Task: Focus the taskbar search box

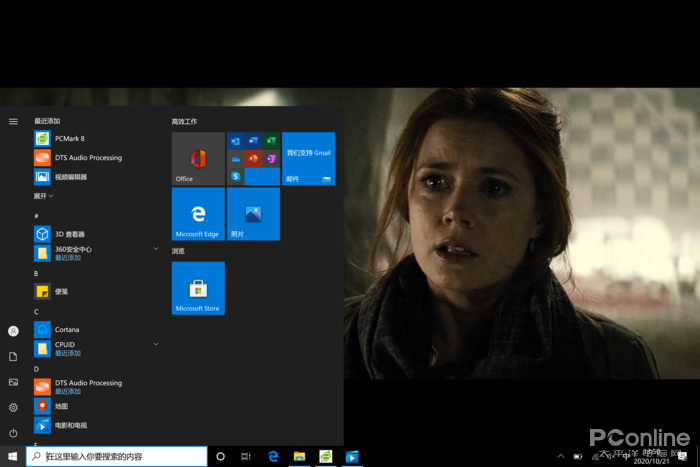Action: point(117,456)
